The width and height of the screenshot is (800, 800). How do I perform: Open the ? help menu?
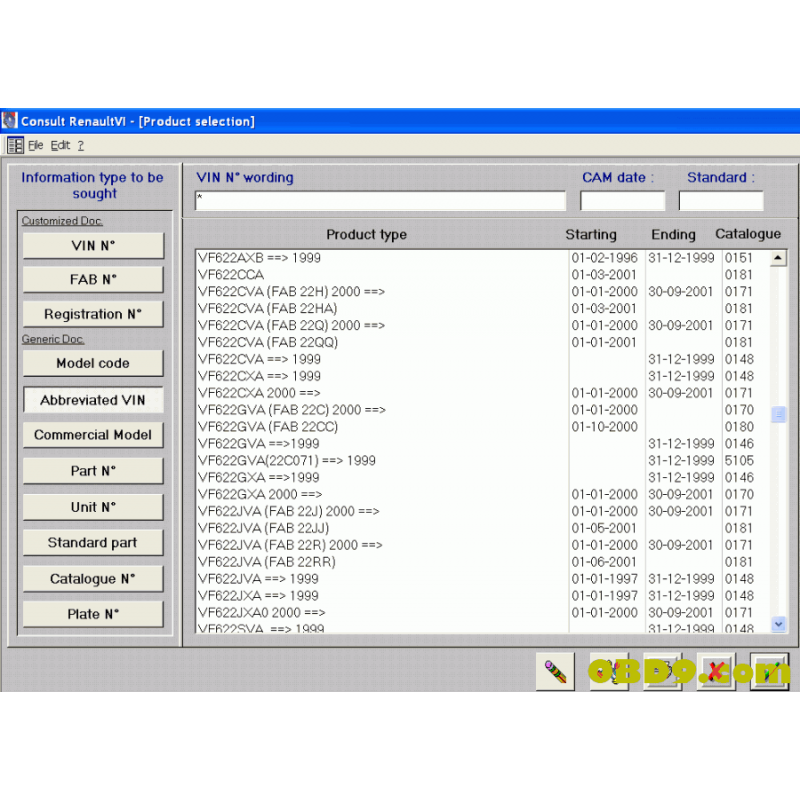tap(81, 145)
